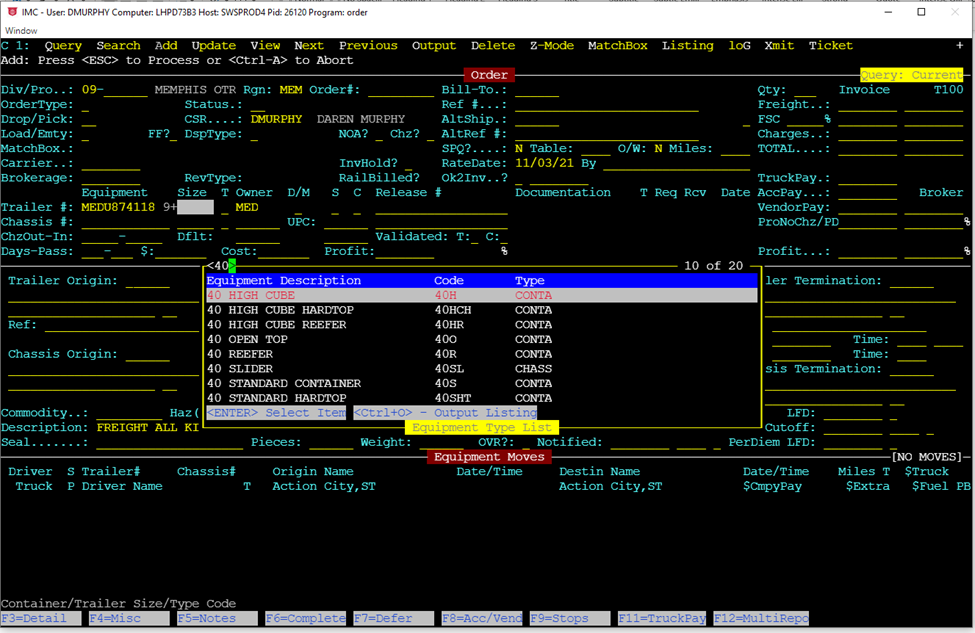Screen dimensions: 975x633
Task: Click Description value FREIGHT ALL KI
Action: 147,428
